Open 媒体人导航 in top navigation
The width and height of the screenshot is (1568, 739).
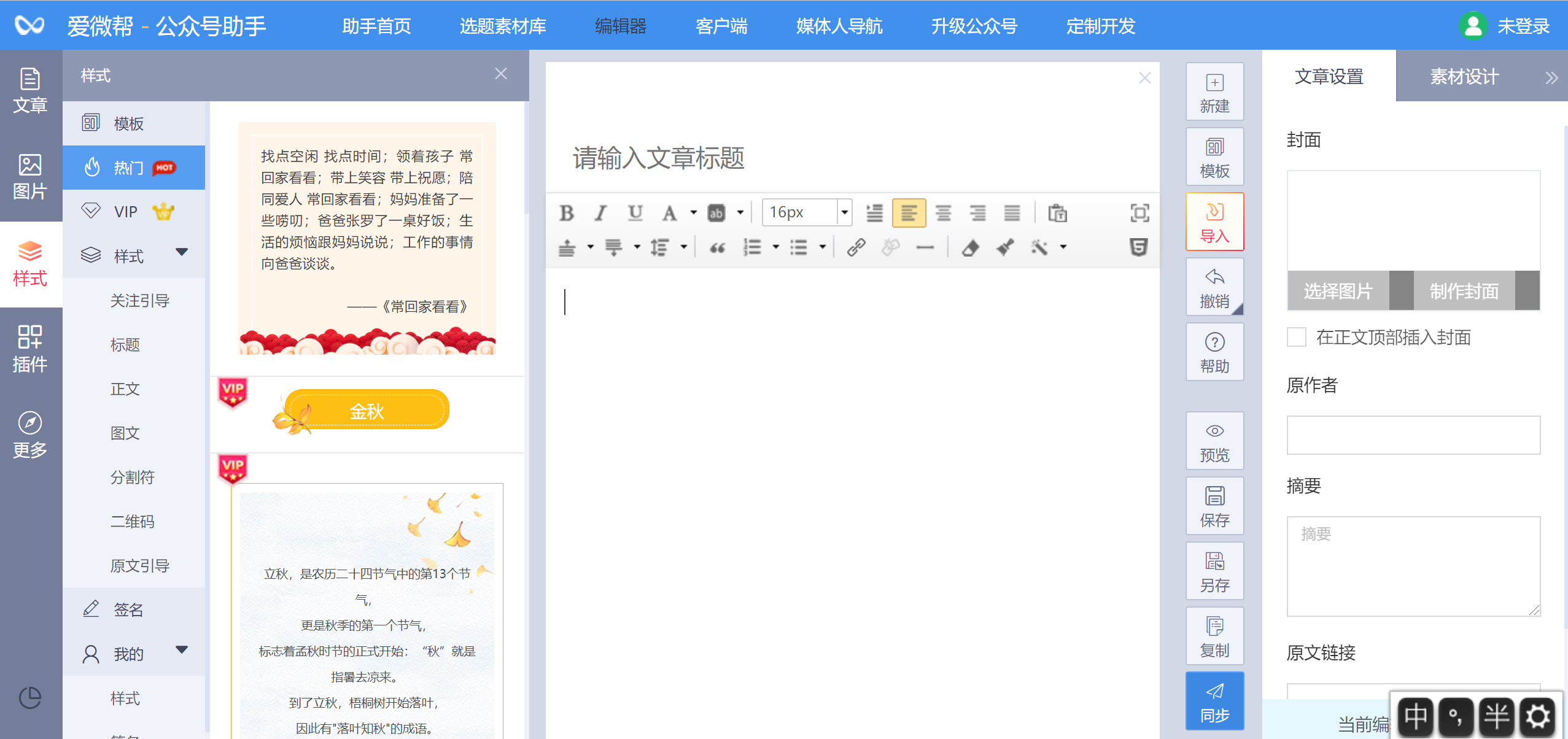point(839,26)
